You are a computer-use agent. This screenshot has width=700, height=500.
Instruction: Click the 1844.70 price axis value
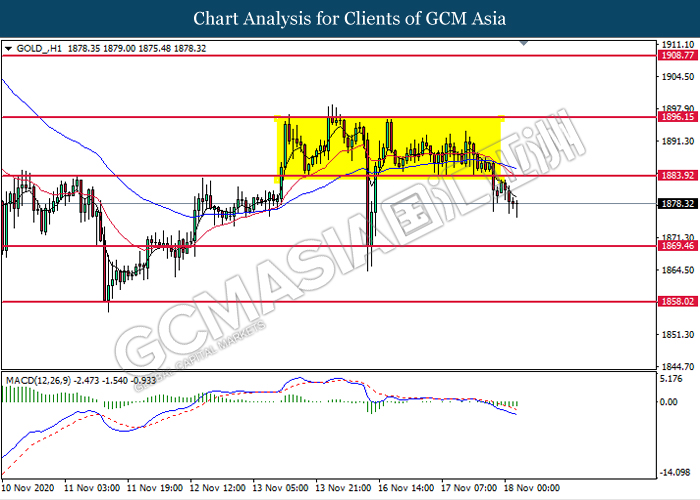(678, 367)
